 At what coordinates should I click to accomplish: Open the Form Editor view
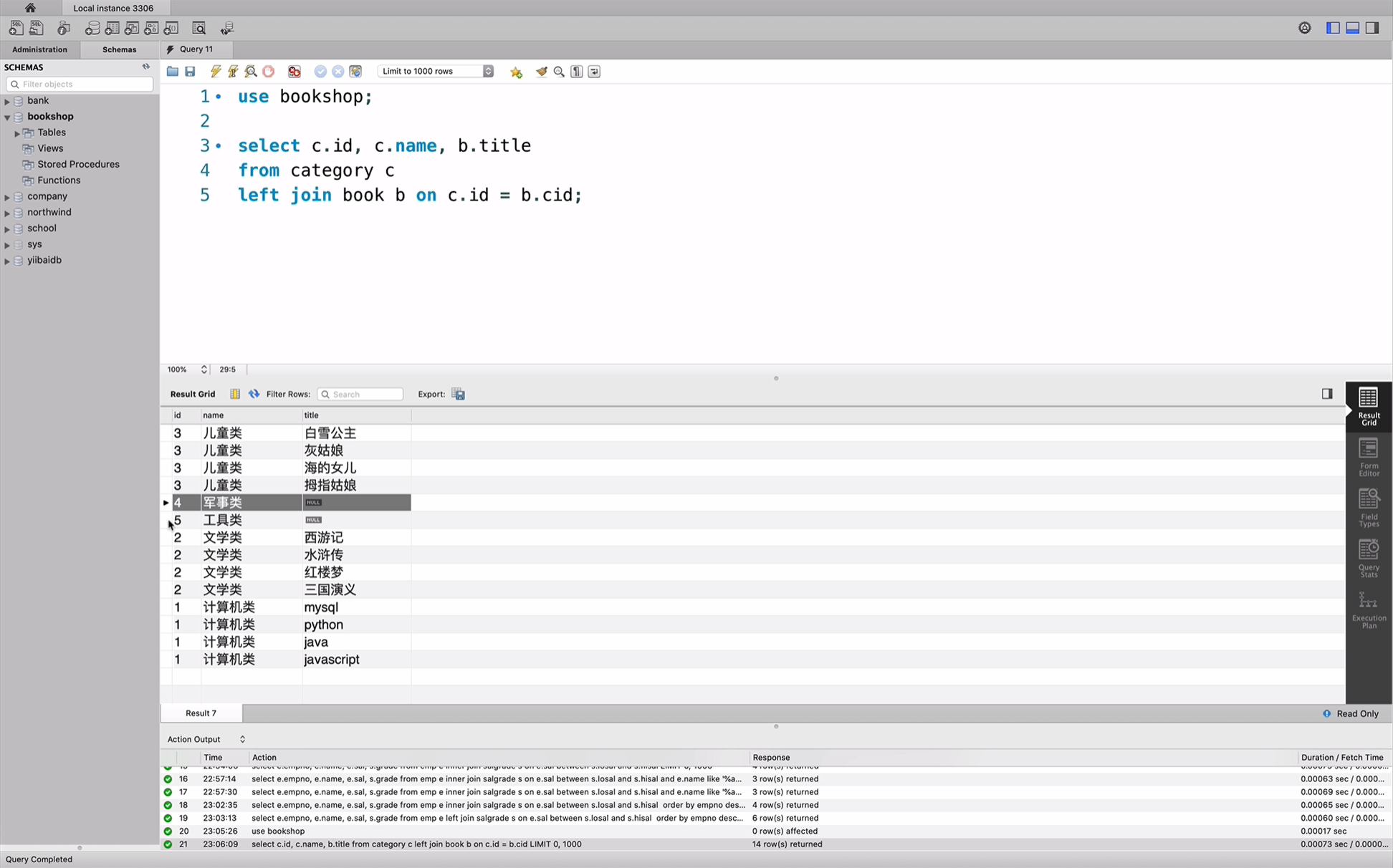[1369, 457]
